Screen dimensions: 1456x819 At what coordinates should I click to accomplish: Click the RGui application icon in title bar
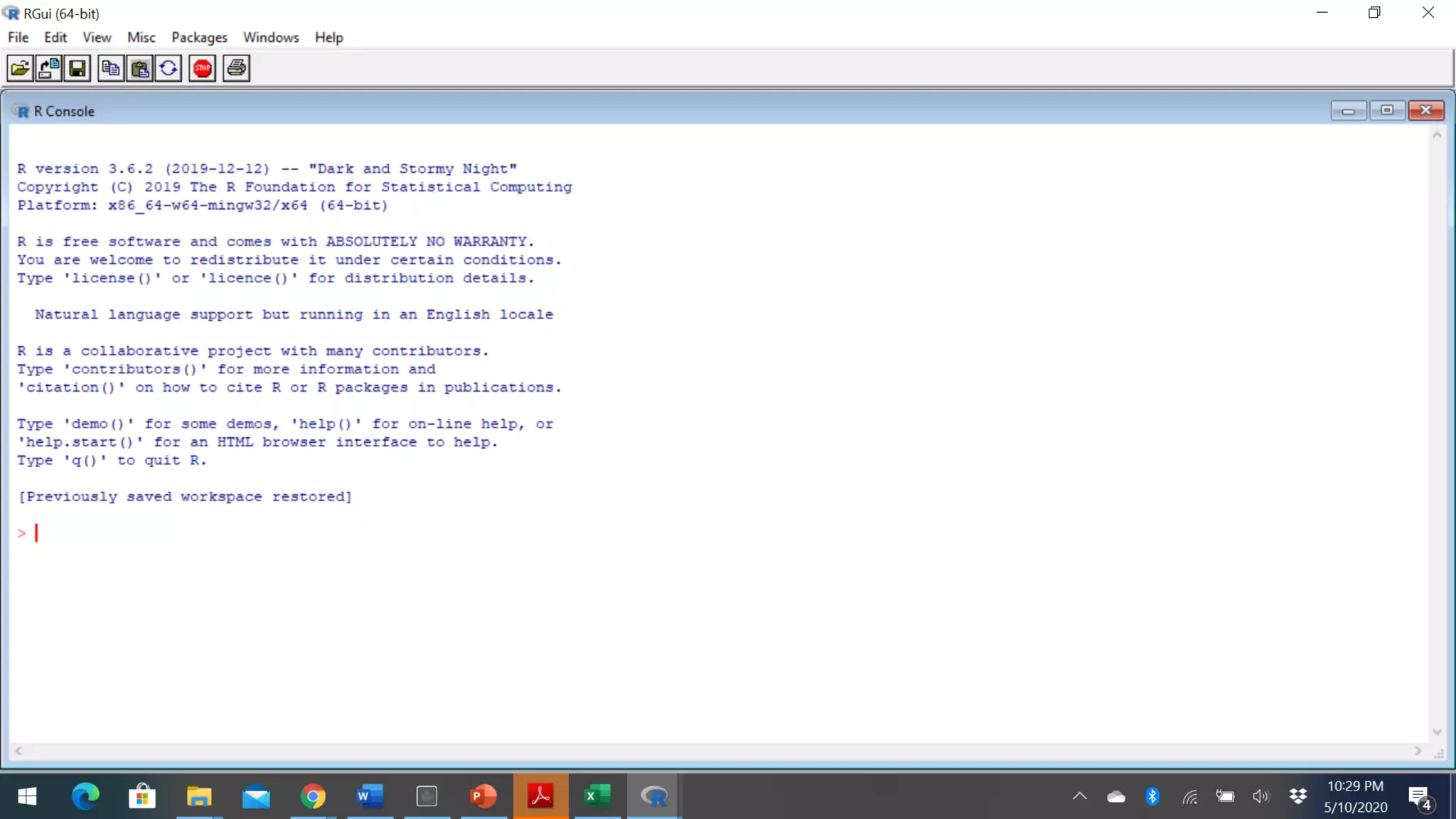tap(11, 13)
